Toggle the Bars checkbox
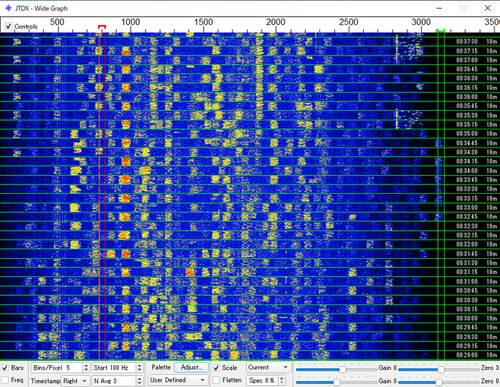This screenshot has height=387, width=500. point(5,368)
